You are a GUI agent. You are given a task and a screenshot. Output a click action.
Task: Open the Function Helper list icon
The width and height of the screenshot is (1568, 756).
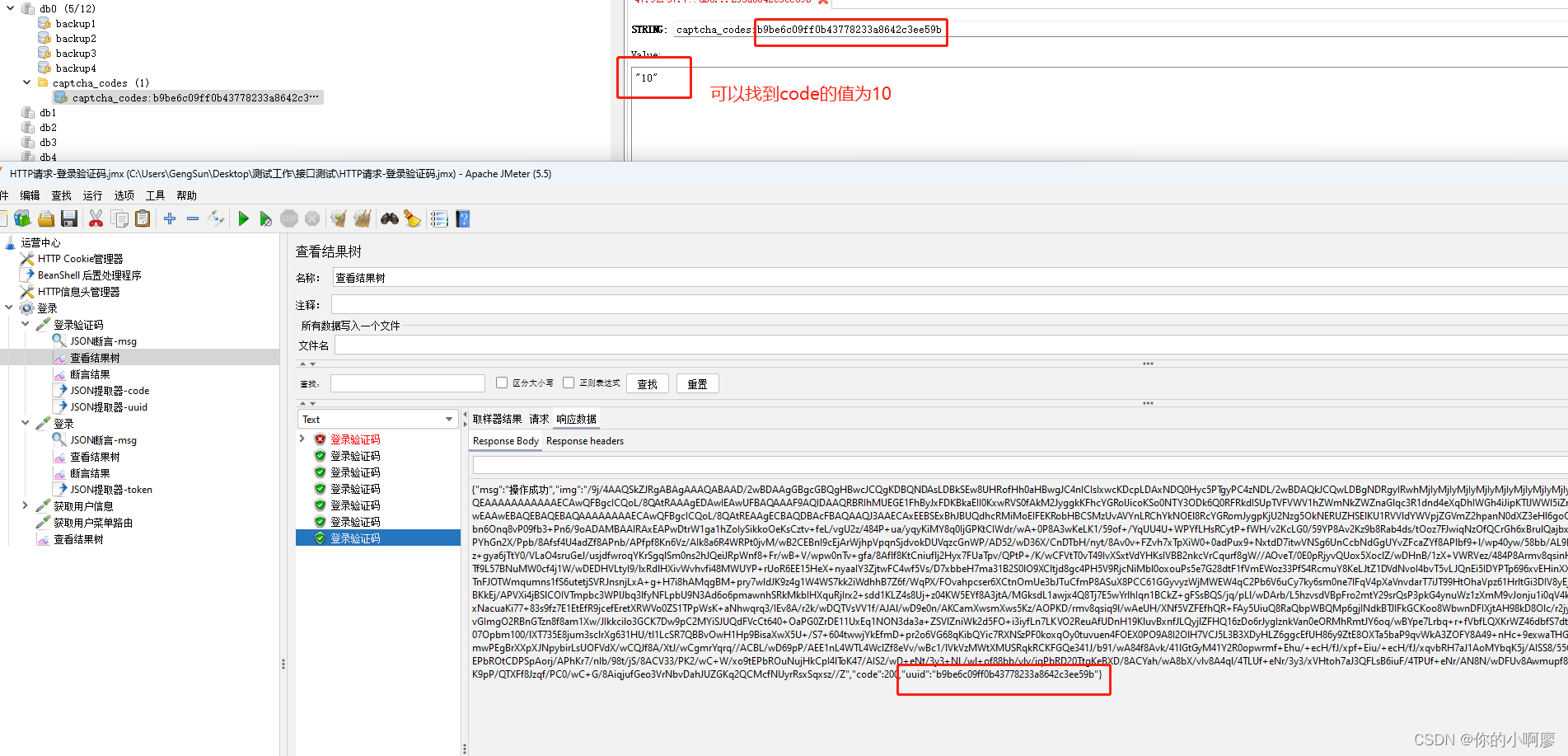(439, 218)
